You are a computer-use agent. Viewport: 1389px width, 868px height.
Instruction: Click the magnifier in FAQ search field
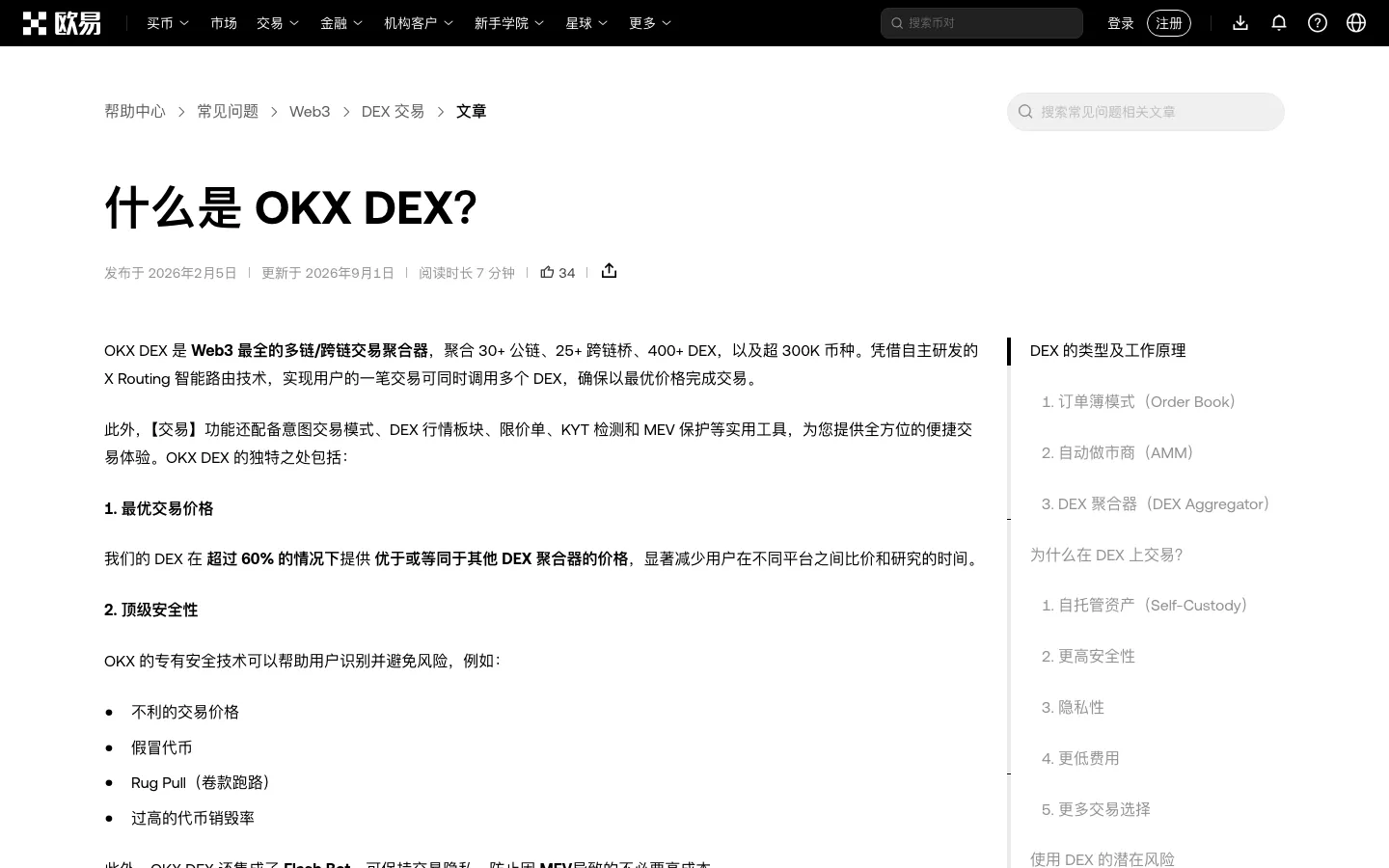click(1025, 112)
